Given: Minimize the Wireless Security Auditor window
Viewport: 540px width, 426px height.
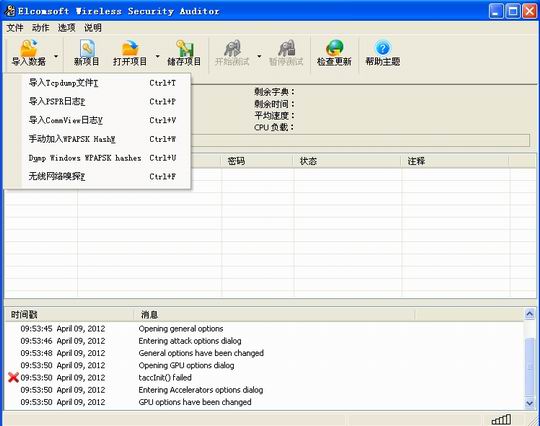Looking at the screenshot, I should 496,11.
